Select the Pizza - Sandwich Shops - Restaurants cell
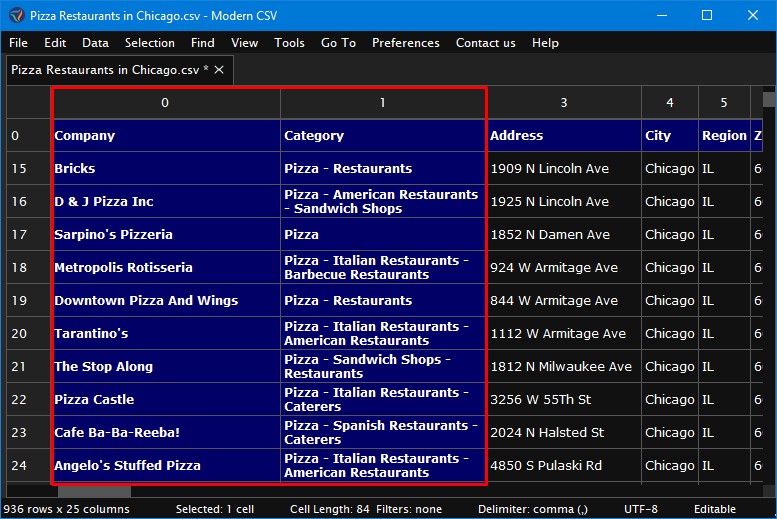Image resolution: width=777 pixels, height=519 pixels. pos(384,367)
